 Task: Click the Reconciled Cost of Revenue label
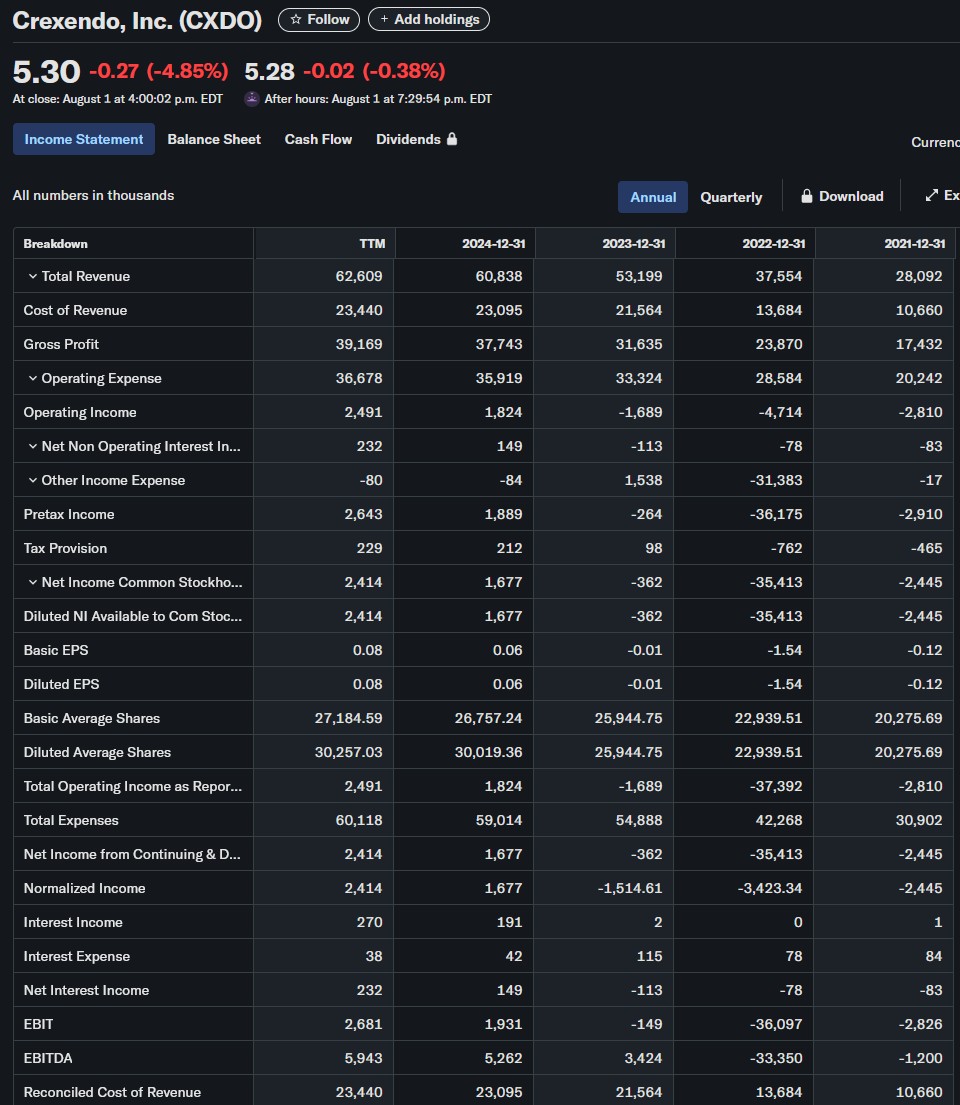coord(112,1092)
